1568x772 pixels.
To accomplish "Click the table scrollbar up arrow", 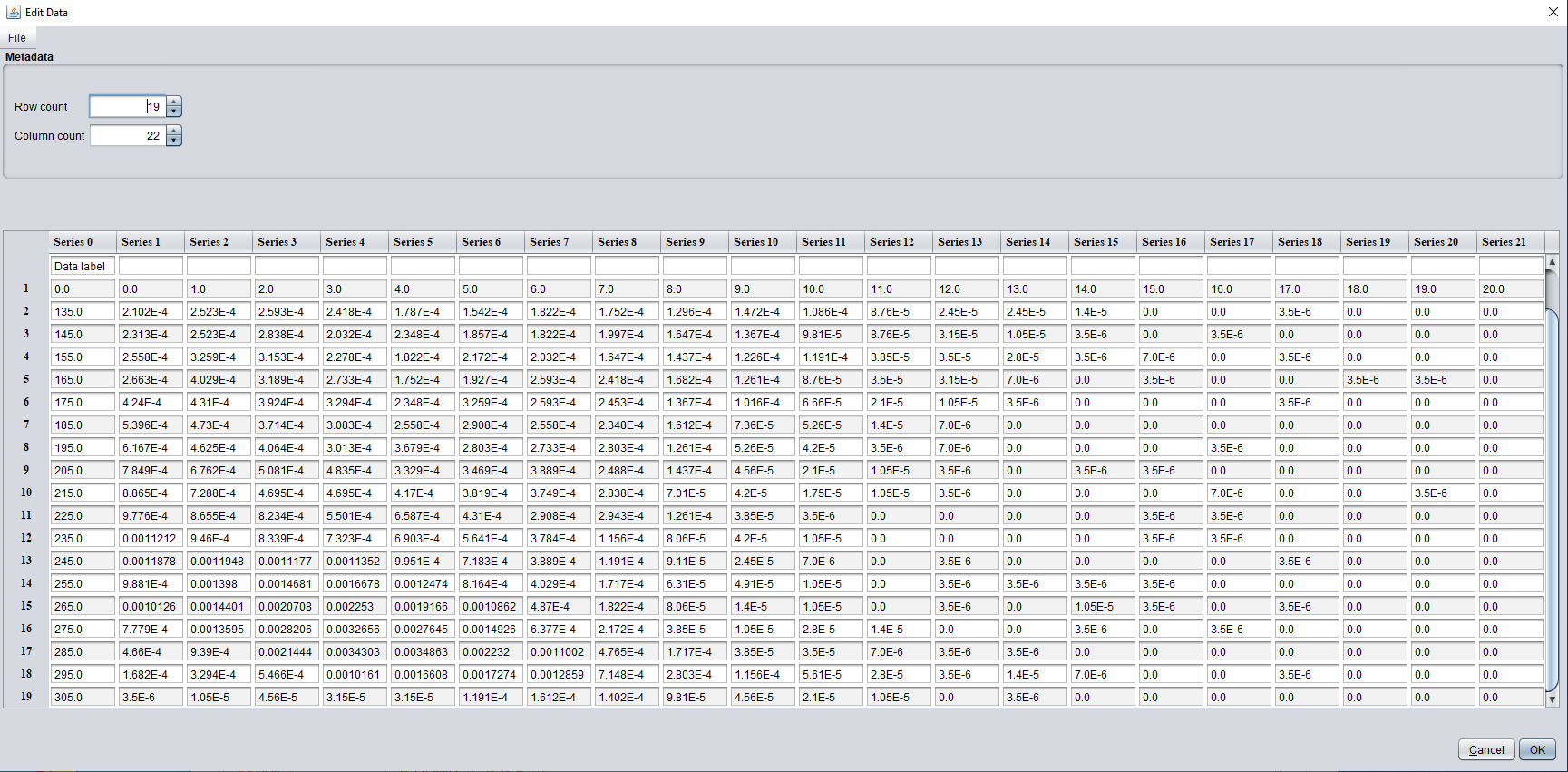I will tap(1552, 262).
